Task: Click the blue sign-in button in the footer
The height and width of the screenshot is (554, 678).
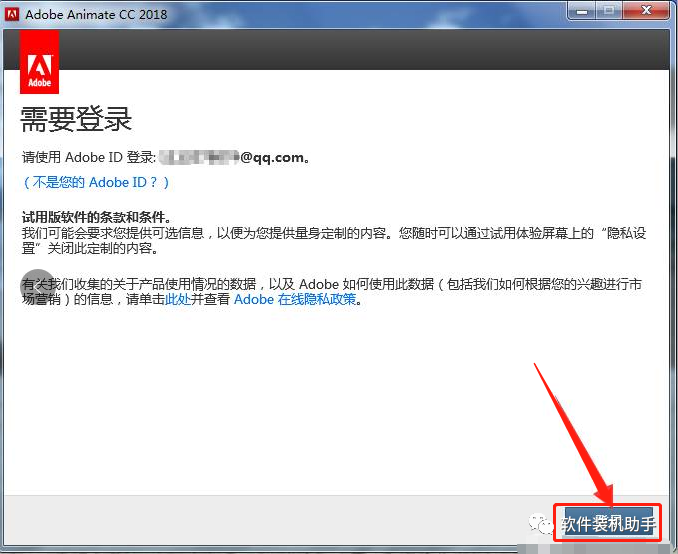Action: 608,522
